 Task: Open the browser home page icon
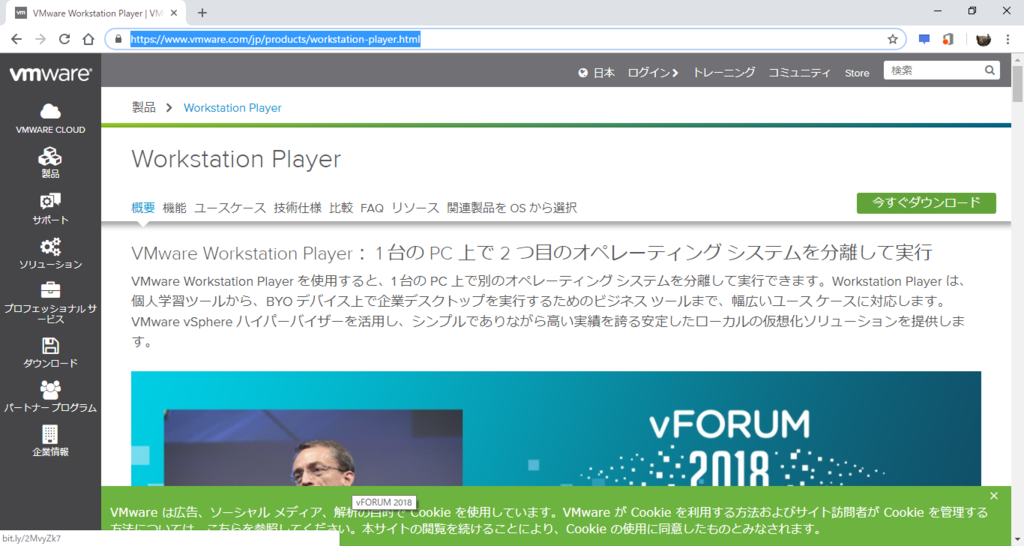[88, 39]
